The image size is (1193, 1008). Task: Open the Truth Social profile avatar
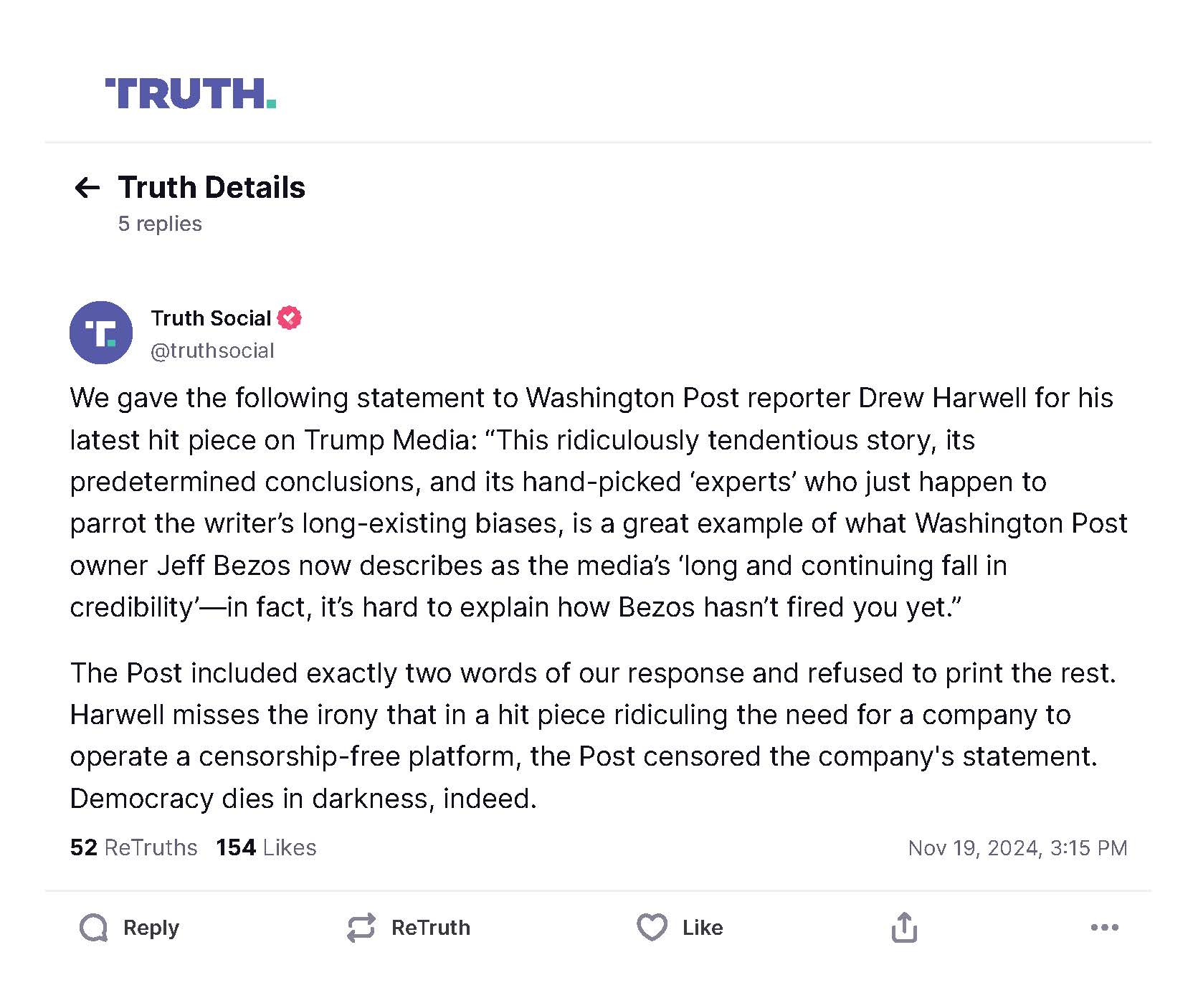pyautogui.click(x=101, y=333)
